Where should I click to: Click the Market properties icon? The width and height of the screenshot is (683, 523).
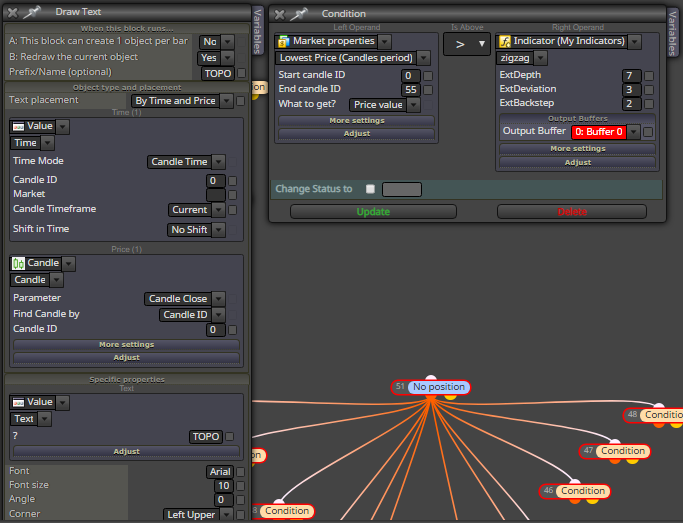click(x=284, y=41)
